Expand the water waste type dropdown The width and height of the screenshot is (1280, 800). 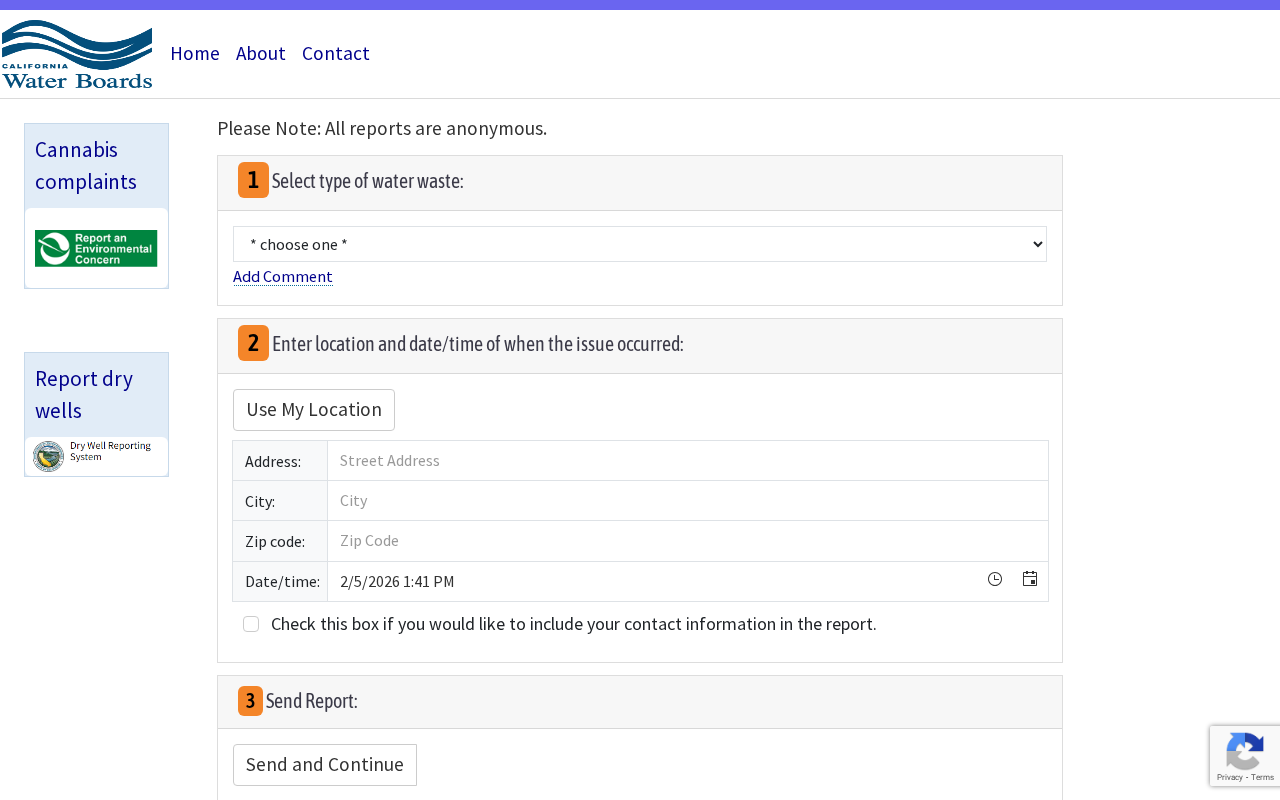point(640,244)
